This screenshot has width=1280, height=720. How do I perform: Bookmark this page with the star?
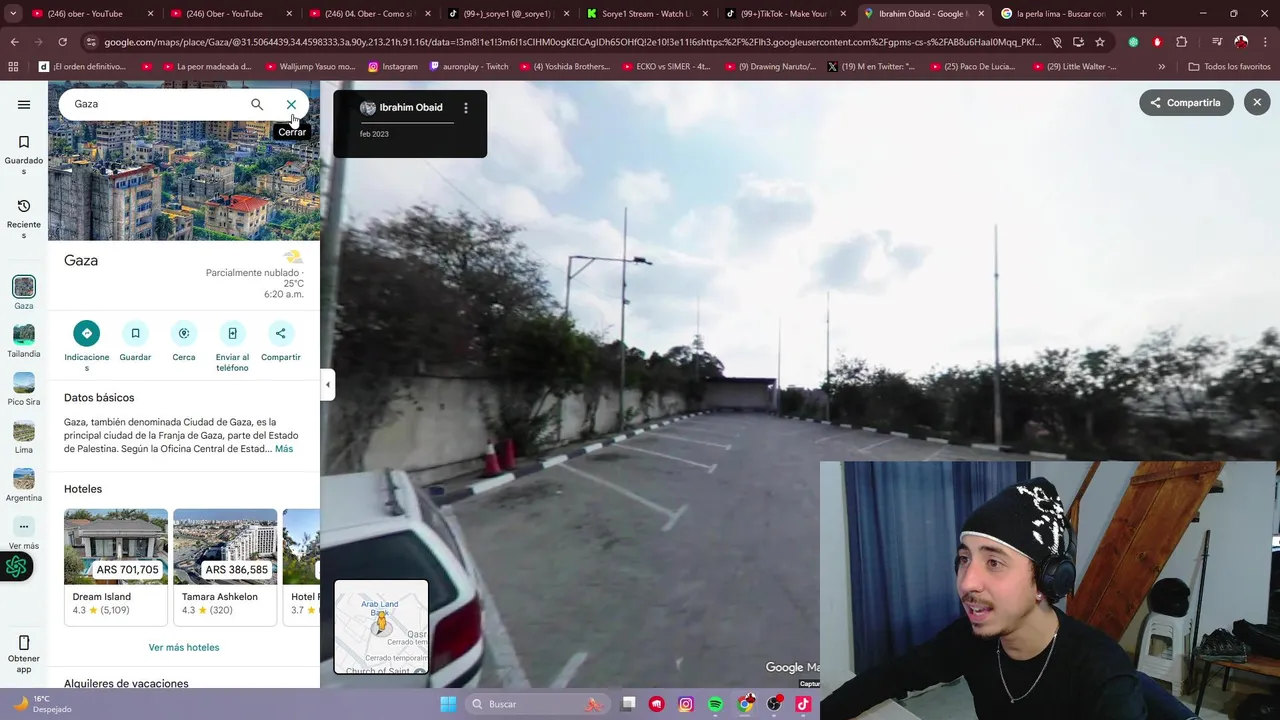[x=1100, y=42]
